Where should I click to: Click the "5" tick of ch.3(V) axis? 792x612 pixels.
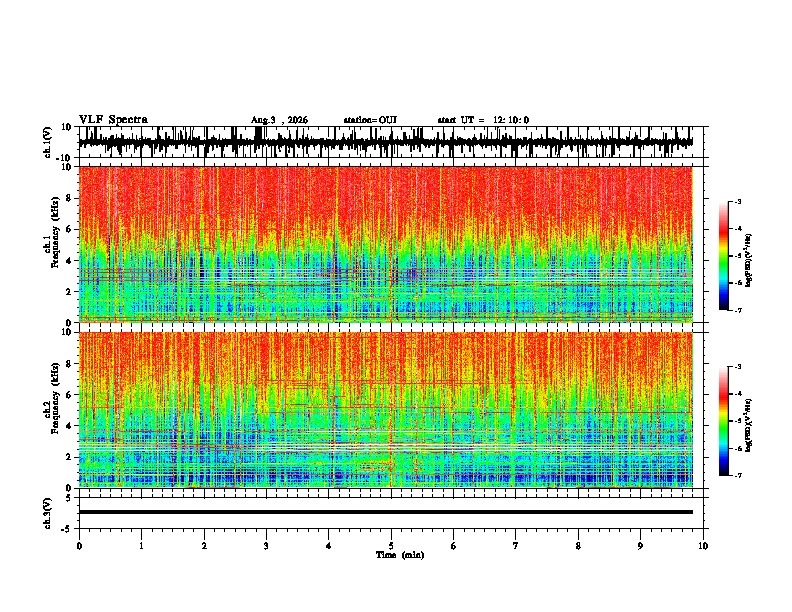(69, 497)
